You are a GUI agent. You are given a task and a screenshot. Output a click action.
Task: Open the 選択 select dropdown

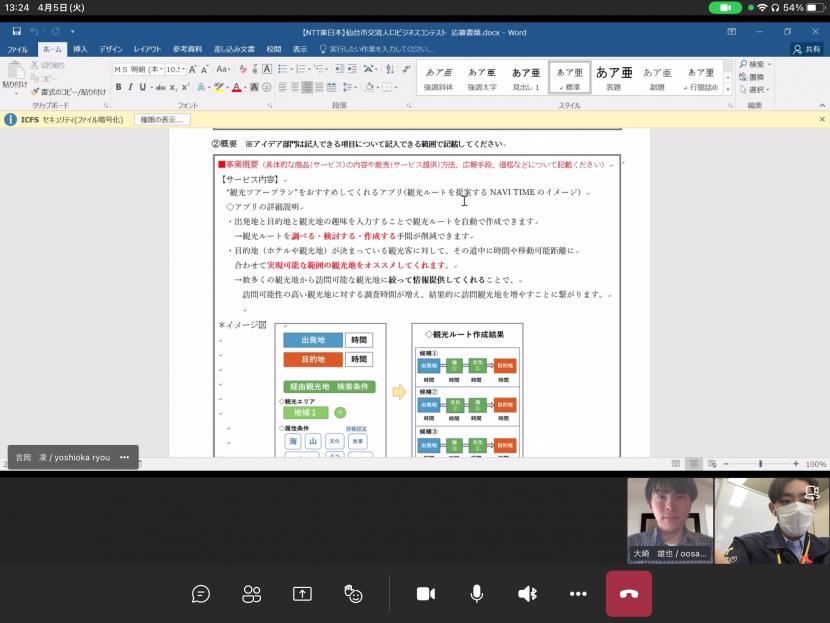click(755, 89)
